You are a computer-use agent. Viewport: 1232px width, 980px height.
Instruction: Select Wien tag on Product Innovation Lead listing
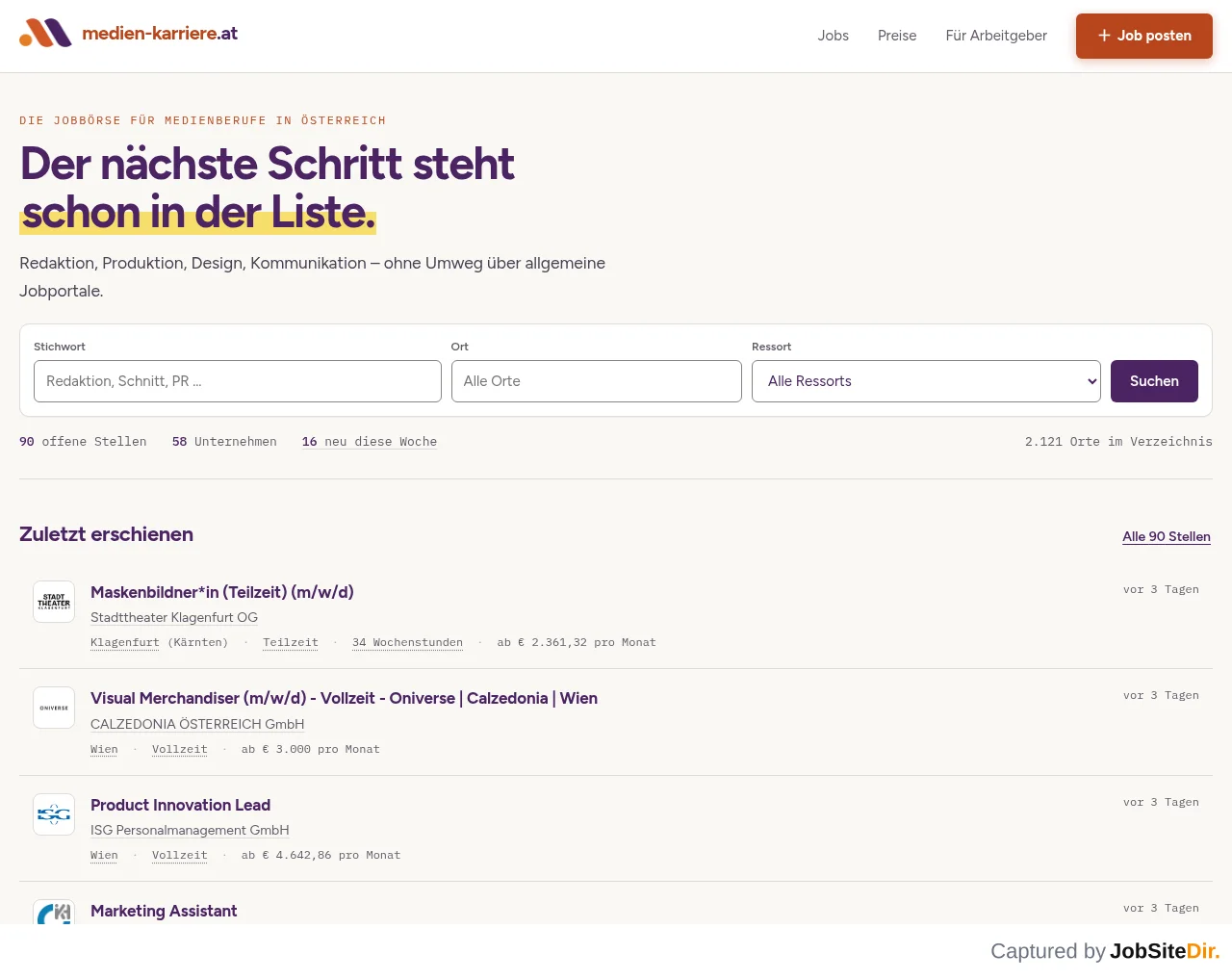point(104,856)
